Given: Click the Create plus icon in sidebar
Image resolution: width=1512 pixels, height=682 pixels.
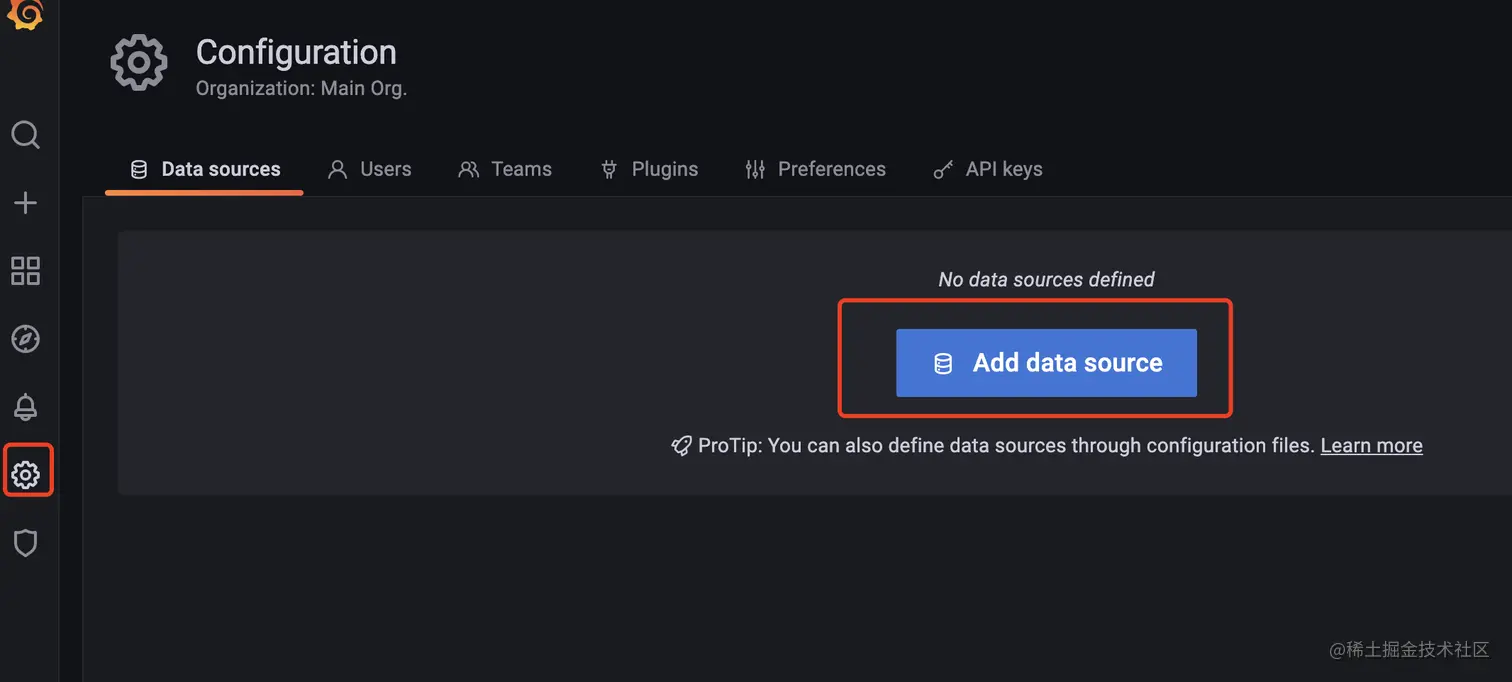Looking at the screenshot, I should point(26,202).
